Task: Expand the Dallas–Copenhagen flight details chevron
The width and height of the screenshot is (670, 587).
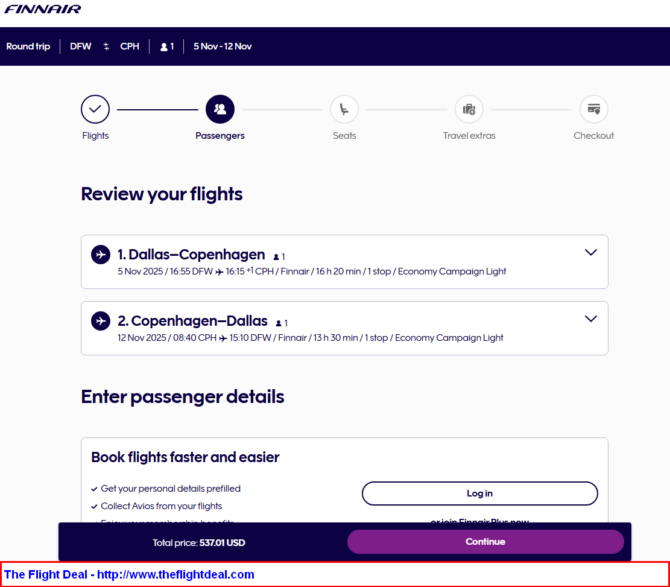Action: tap(591, 252)
